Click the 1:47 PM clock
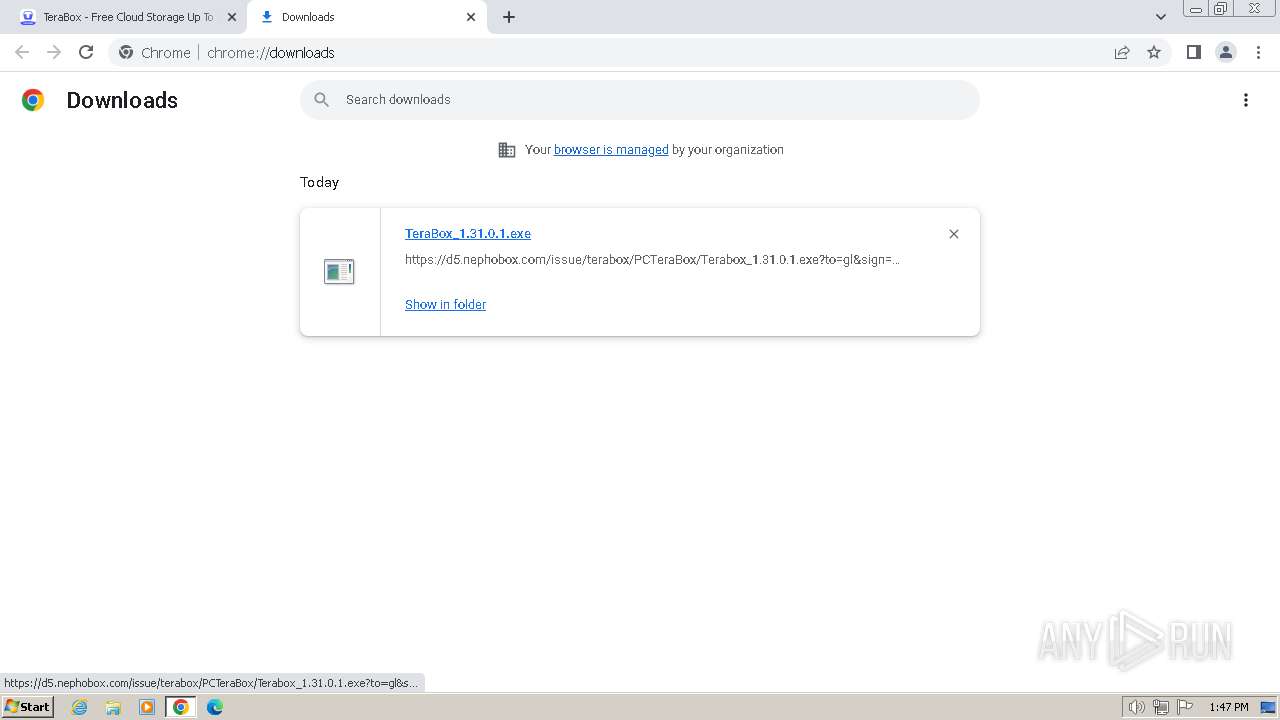The image size is (1280, 720). (1229, 707)
